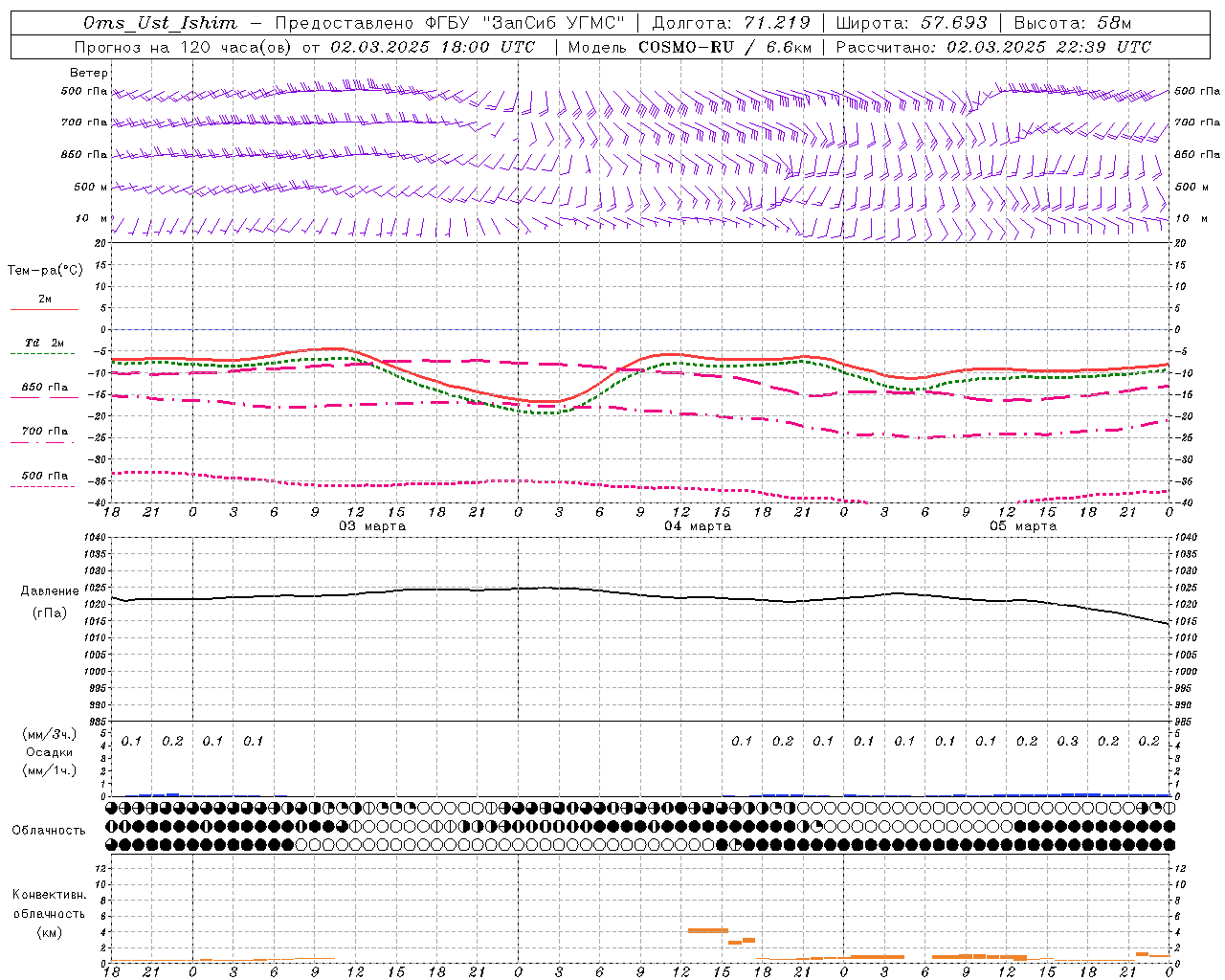Select the text ФГБУ "ЗапСиб УГМС"
This screenshot has height=980, width=1225.
coord(524,23)
